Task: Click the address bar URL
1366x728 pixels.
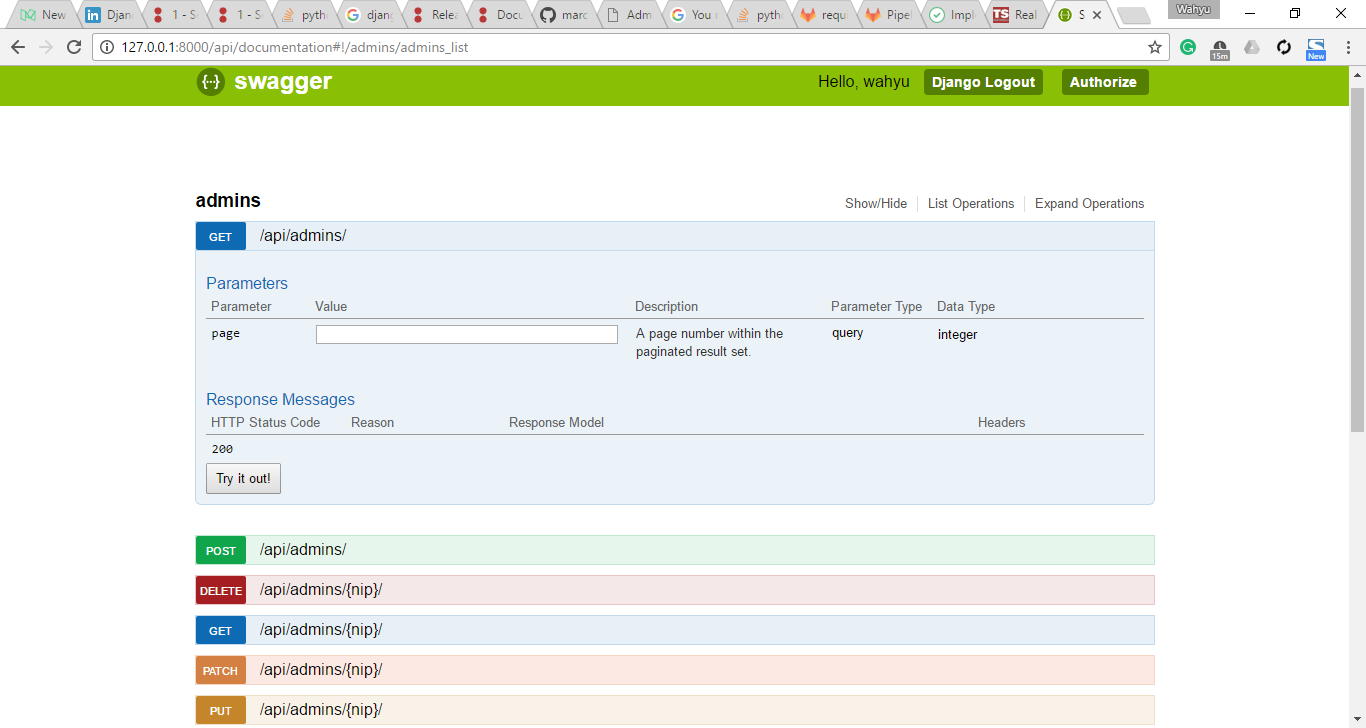Action: [x=294, y=47]
